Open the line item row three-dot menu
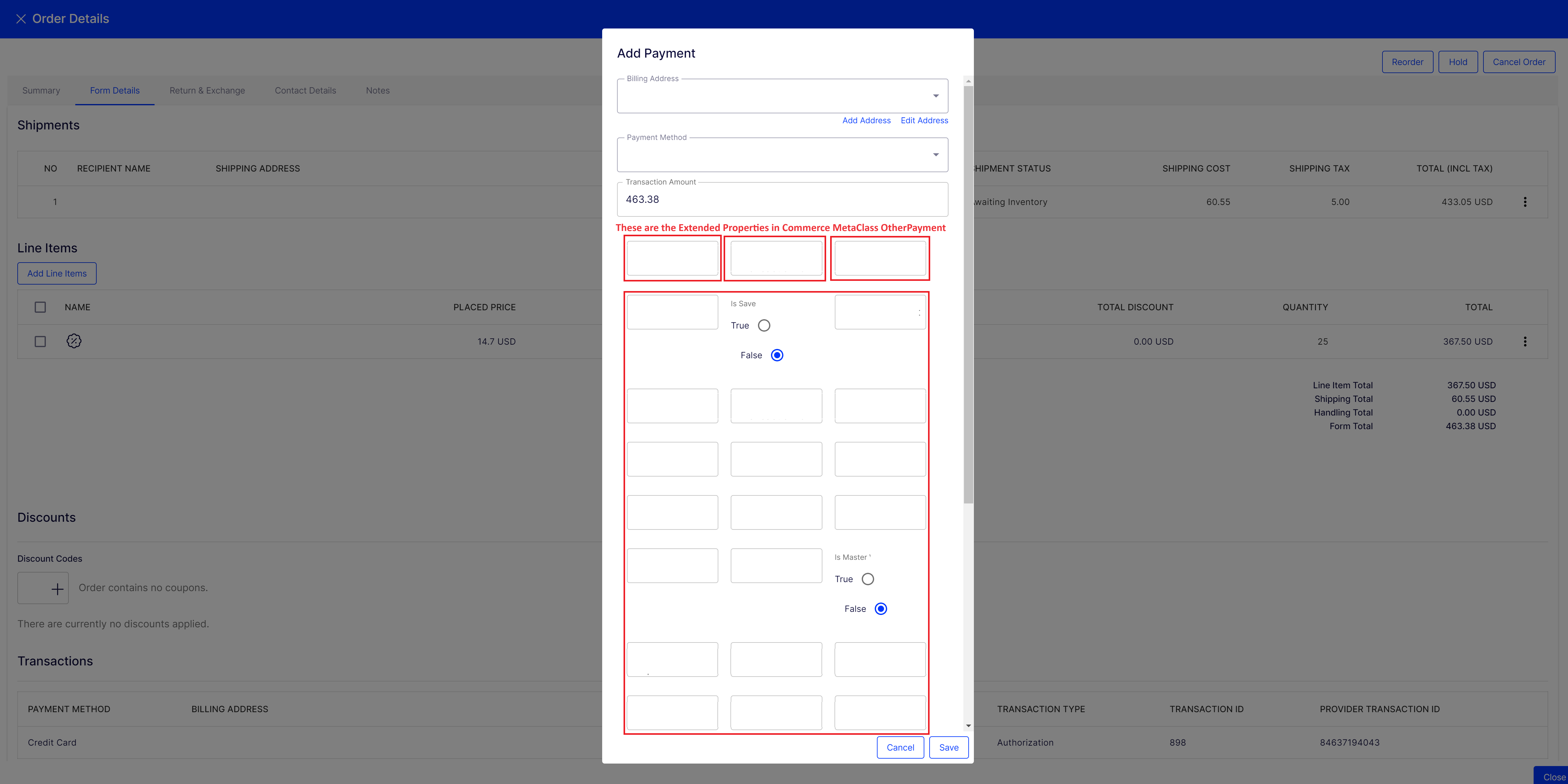 pyautogui.click(x=1525, y=342)
